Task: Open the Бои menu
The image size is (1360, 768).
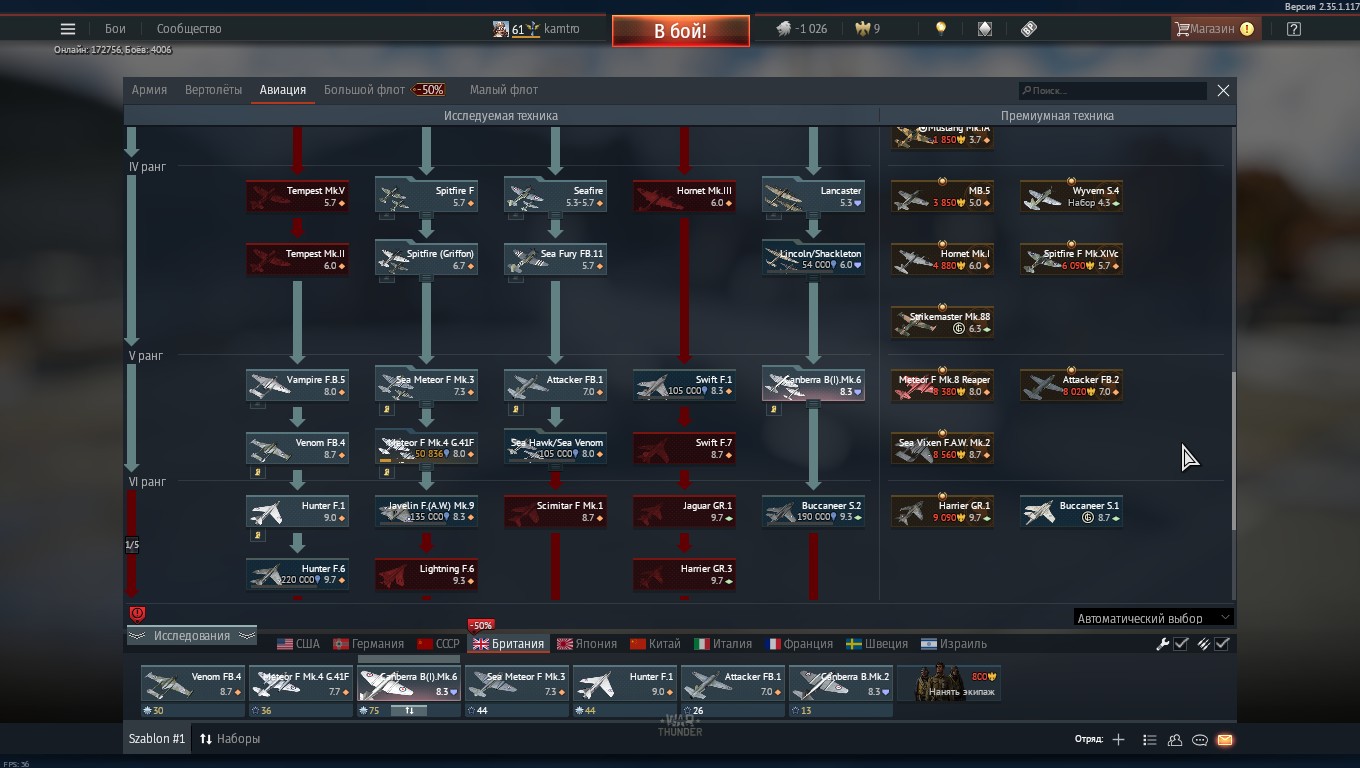Action: coord(116,29)
